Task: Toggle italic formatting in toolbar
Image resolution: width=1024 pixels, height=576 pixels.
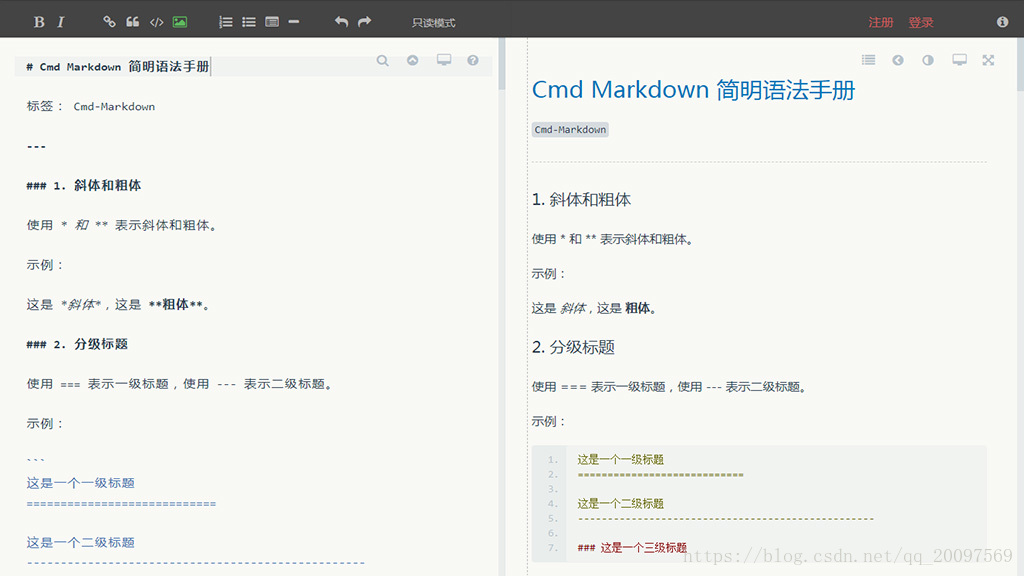Action: click(x=61, y=22)
